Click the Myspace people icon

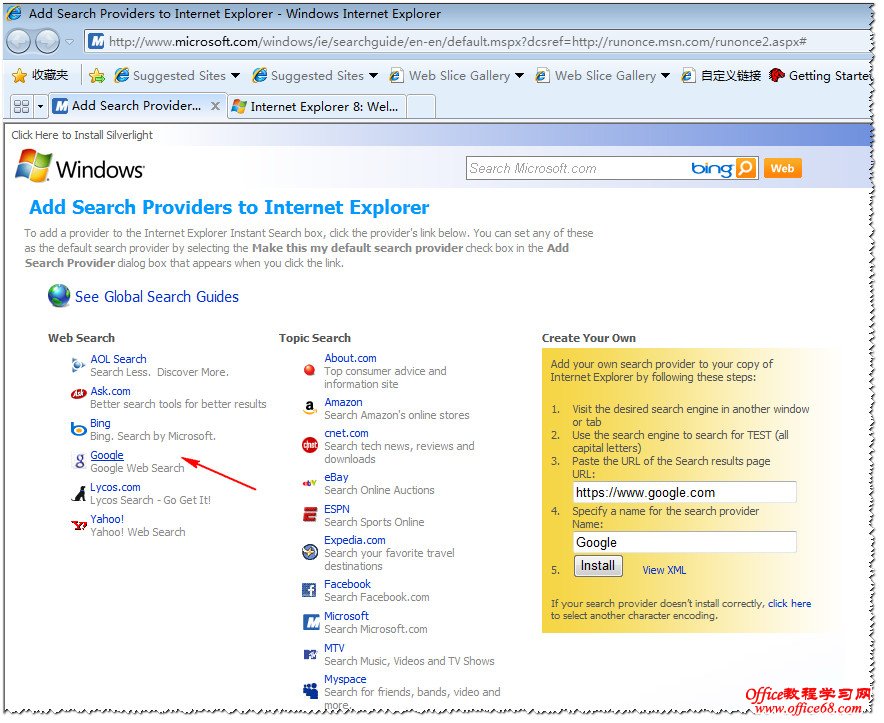[311, 690]
